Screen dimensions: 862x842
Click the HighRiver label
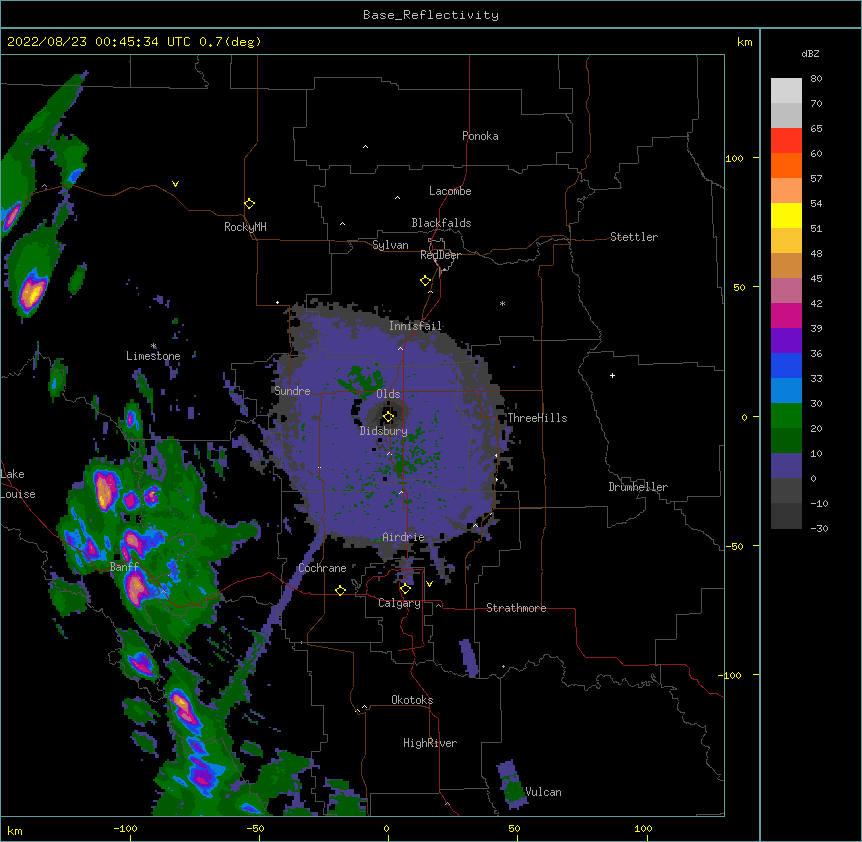430,743
